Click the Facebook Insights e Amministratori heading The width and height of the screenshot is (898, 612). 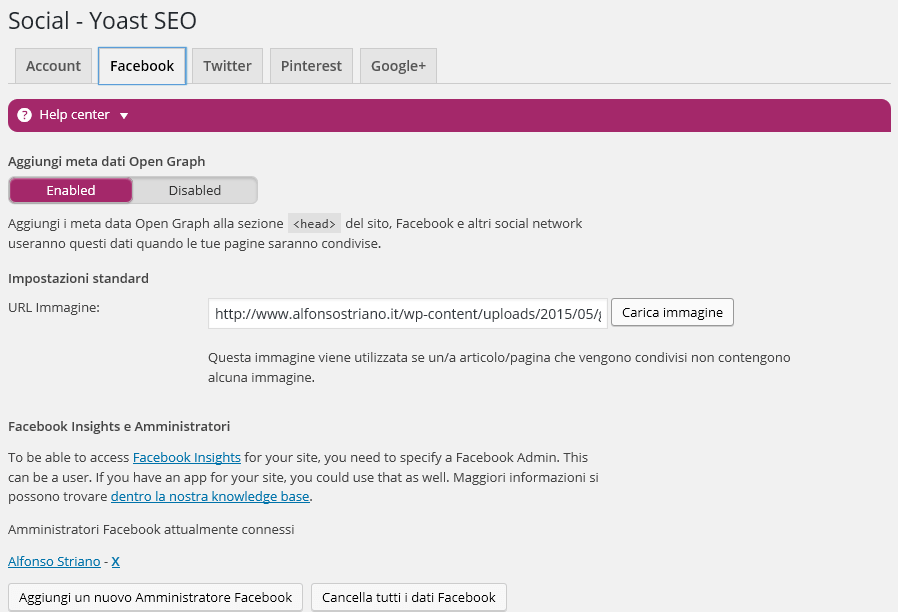[x=119, y=427]
